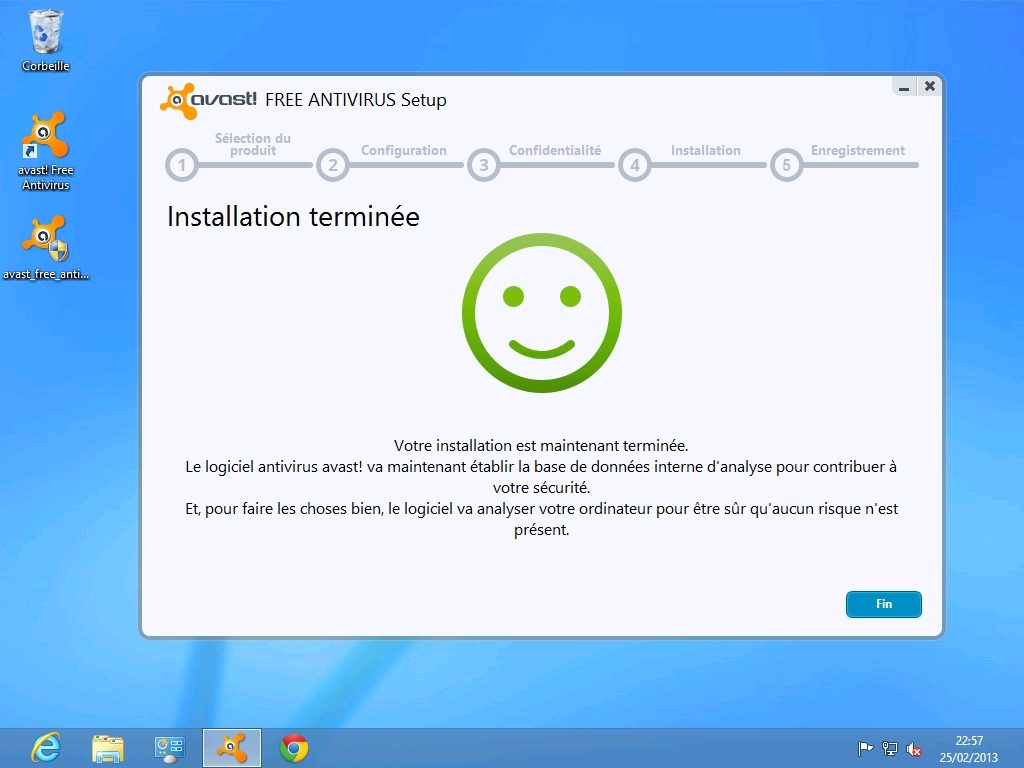
Task: Click the network status tray icon
Action: [890, 748]
